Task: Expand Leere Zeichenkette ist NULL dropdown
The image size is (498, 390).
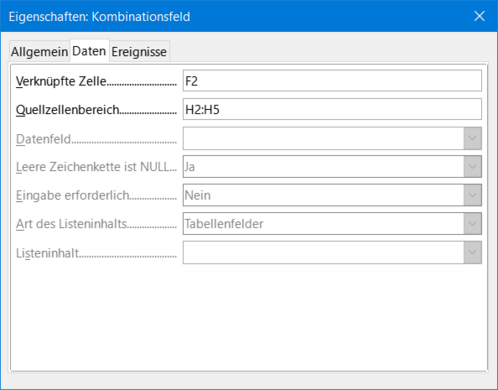Action: pos(472,166)
